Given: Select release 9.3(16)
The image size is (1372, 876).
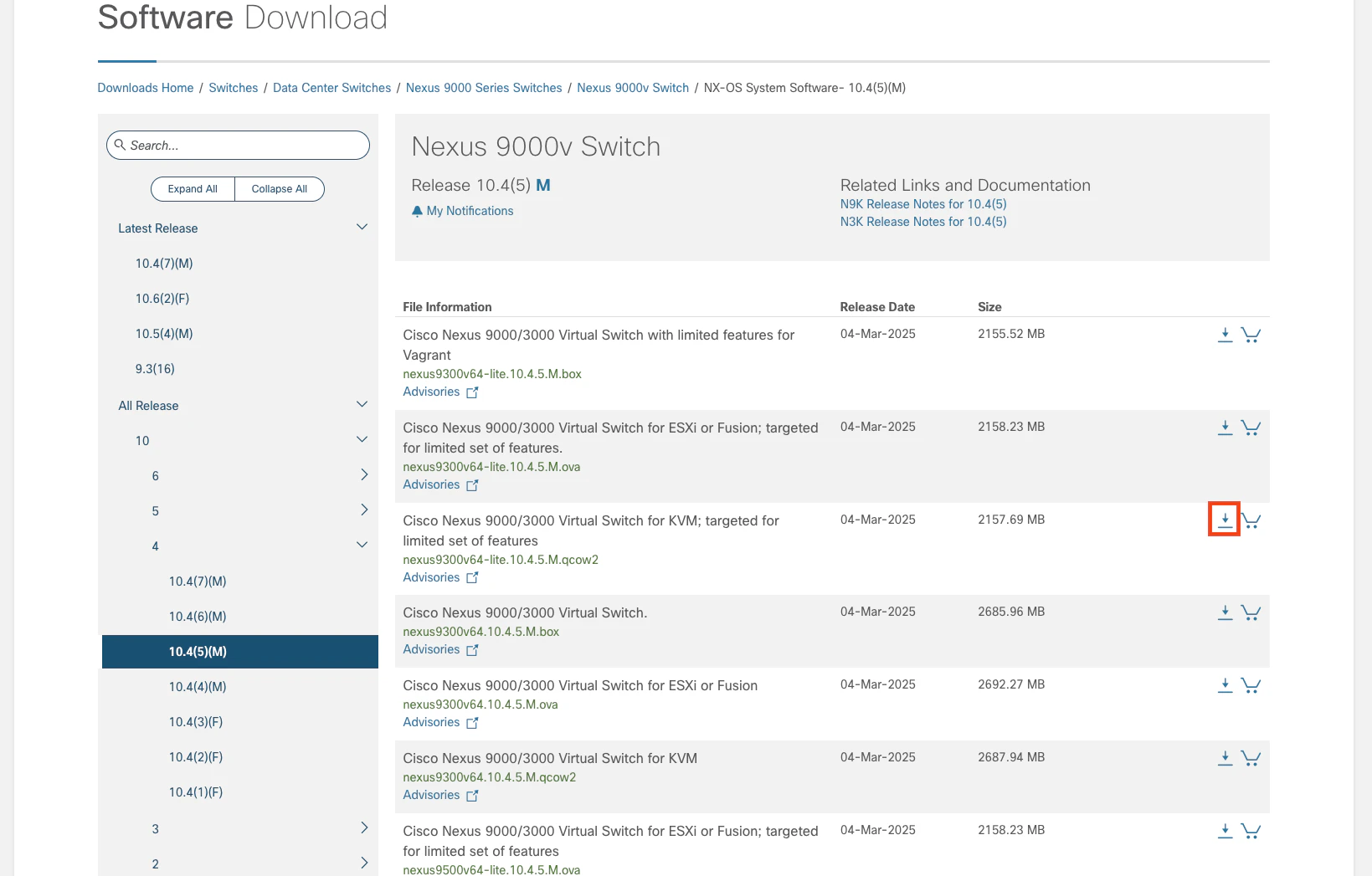Looking at the screenshot, I should [x=155, y=369].
